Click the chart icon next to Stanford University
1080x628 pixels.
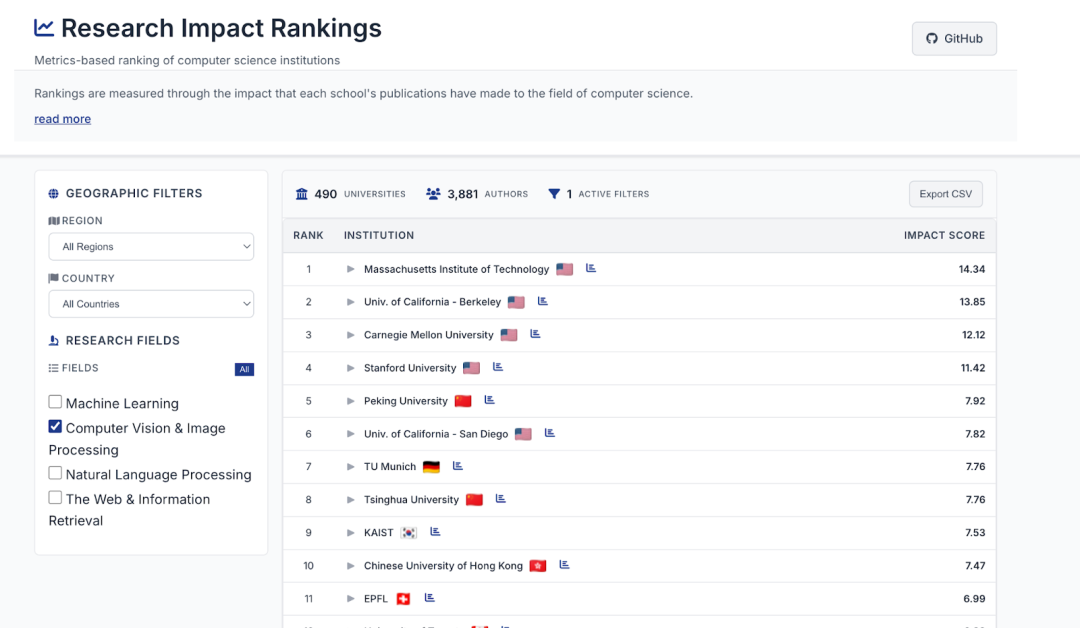[x=498, y=367]
